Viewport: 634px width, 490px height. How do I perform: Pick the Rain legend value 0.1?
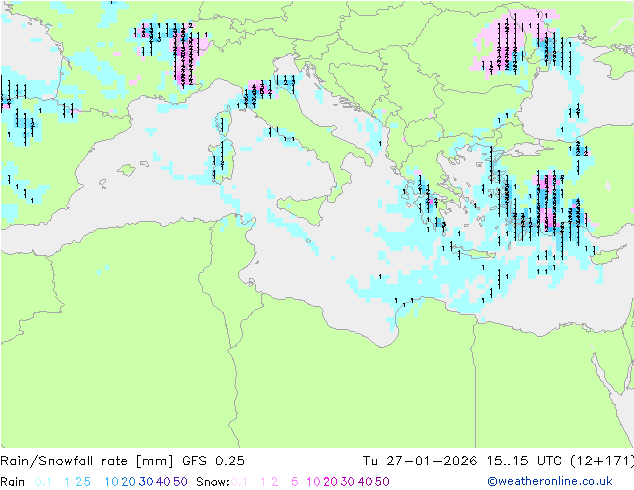43,482
